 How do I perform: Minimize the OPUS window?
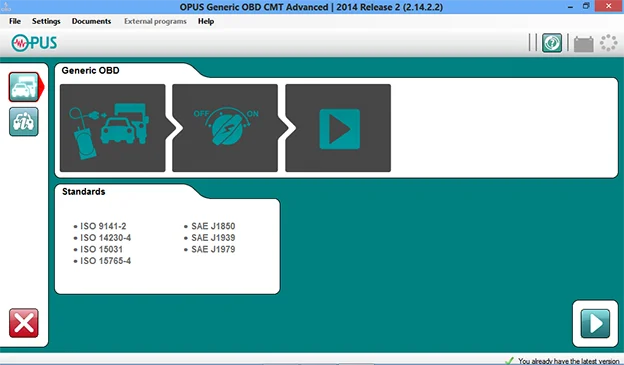[x=570, y=6]
